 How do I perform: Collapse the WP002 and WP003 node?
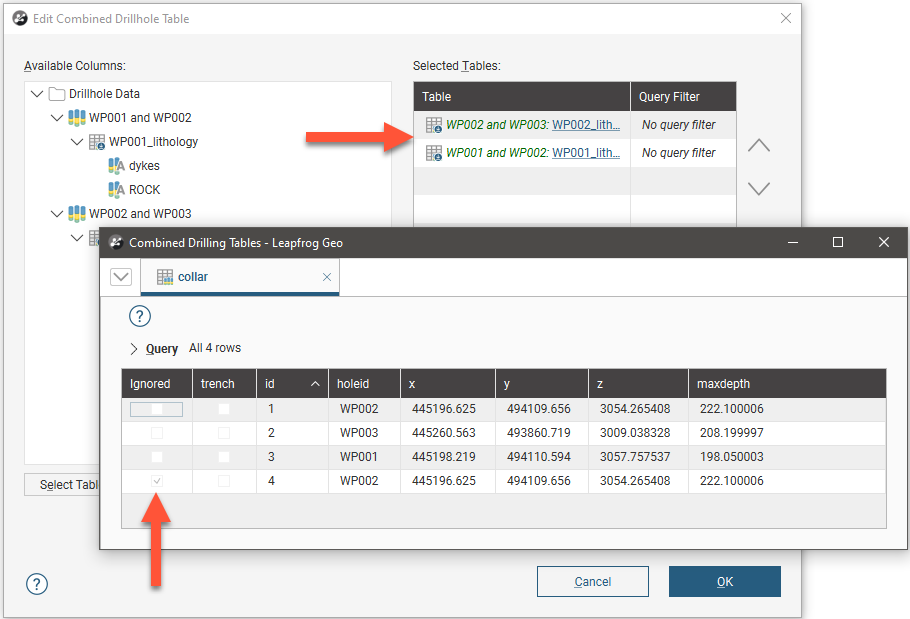(x=57, y=213)
